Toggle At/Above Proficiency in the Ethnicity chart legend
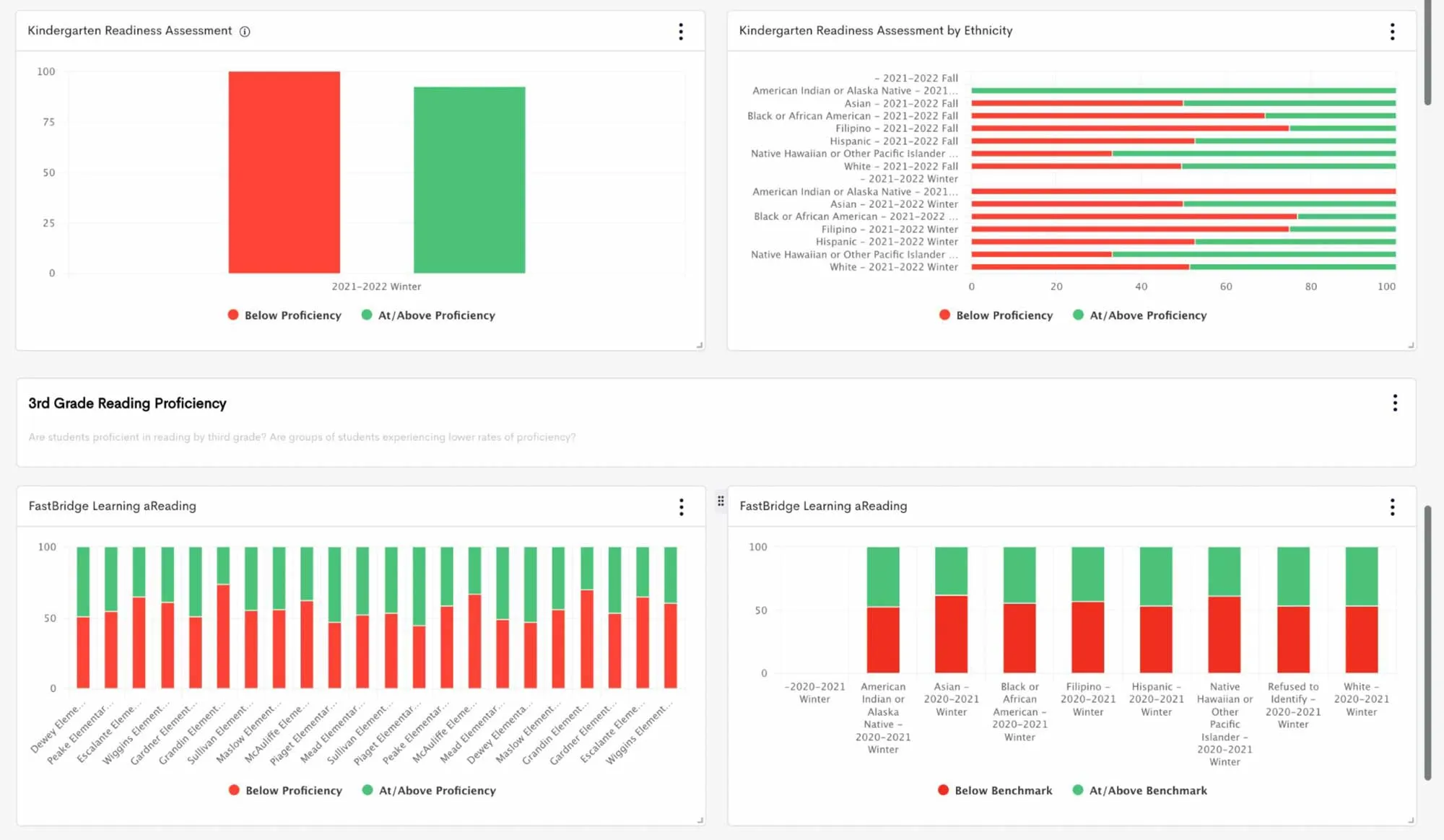 click(x=1140, y=315)
